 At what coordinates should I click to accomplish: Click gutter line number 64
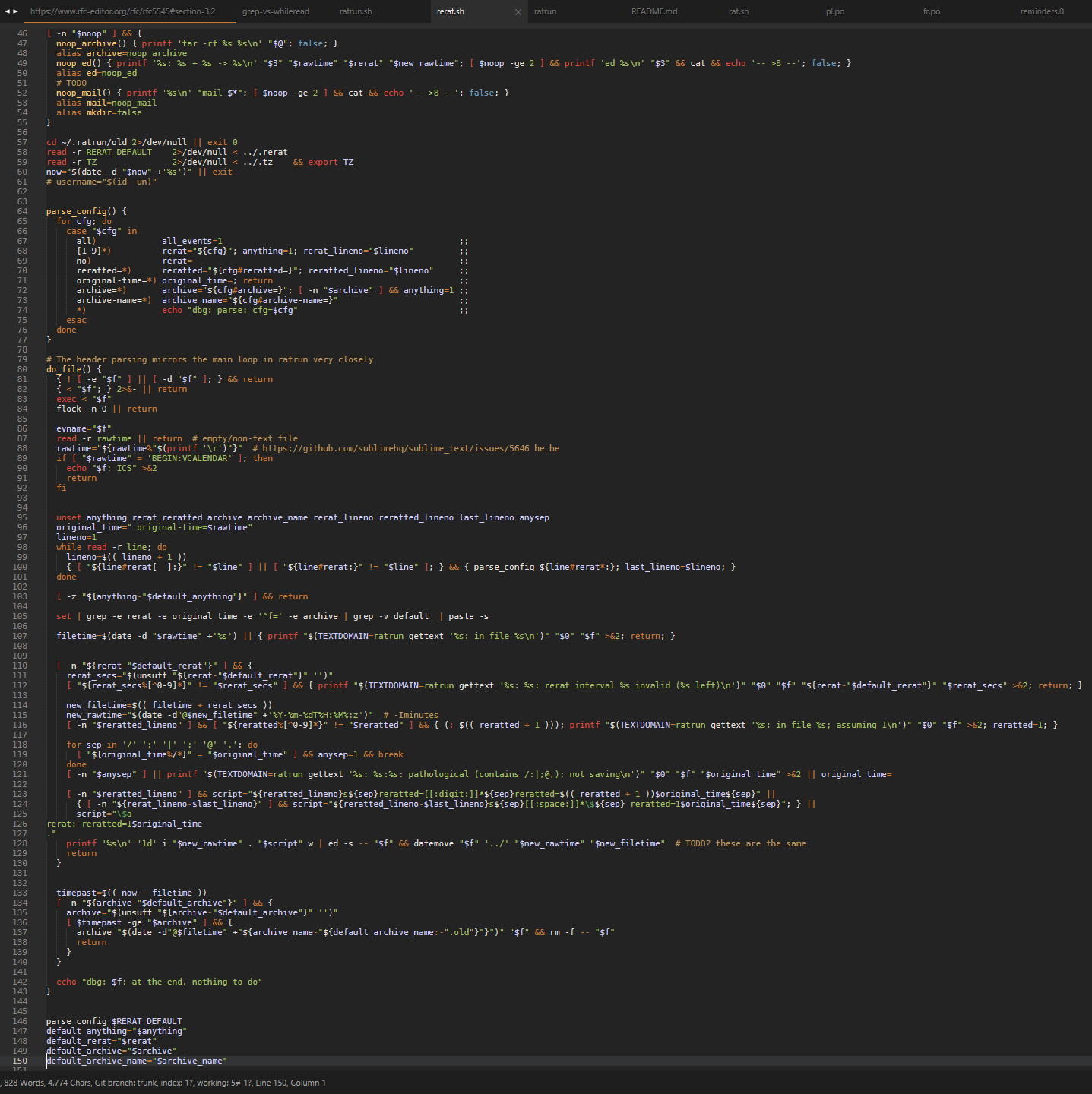click(22, 211)
